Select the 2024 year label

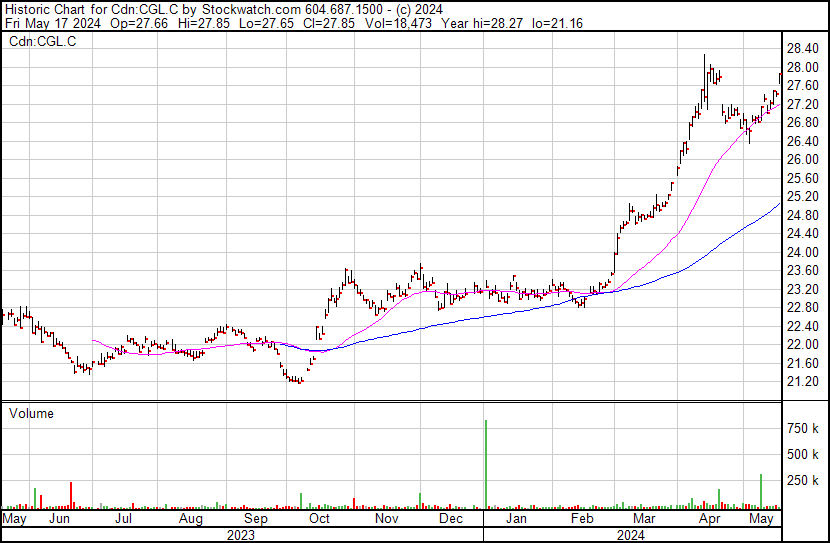630,534
